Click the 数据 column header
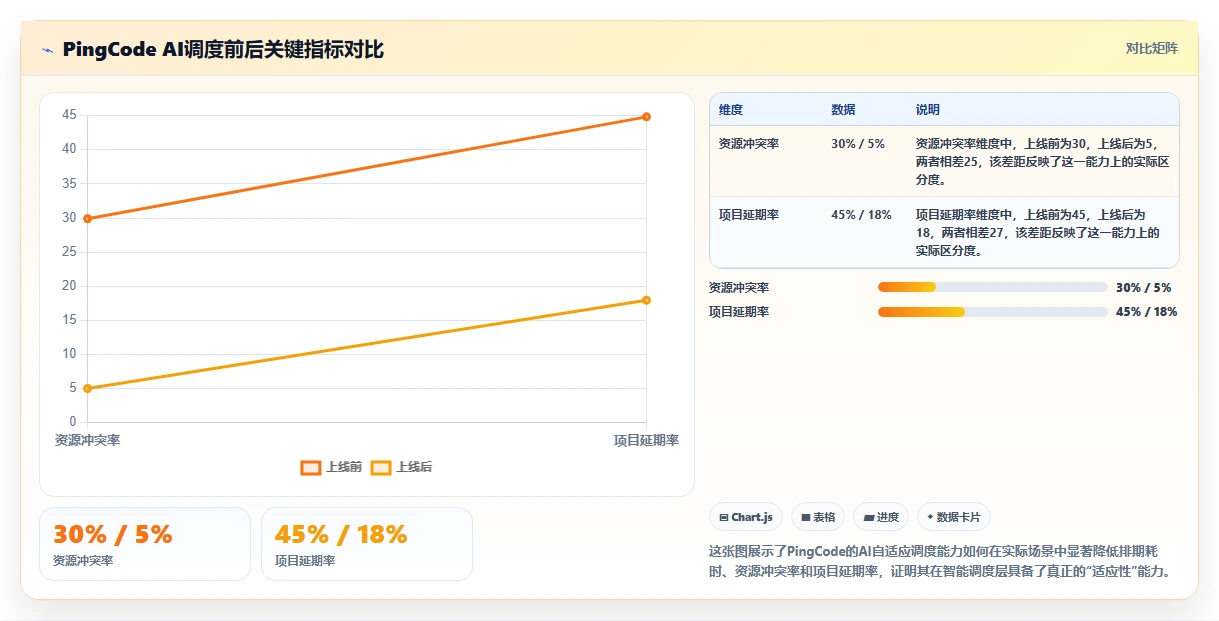 point(843,110)
